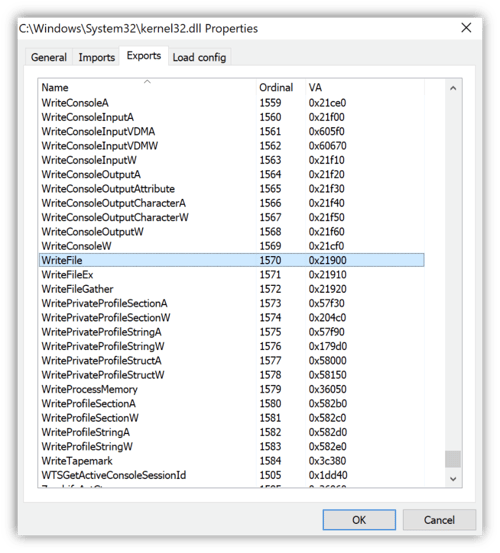Viewport: 500px width, 553px height.
Task: Sort by the Ordinal column header
Action: click(281, 87)
